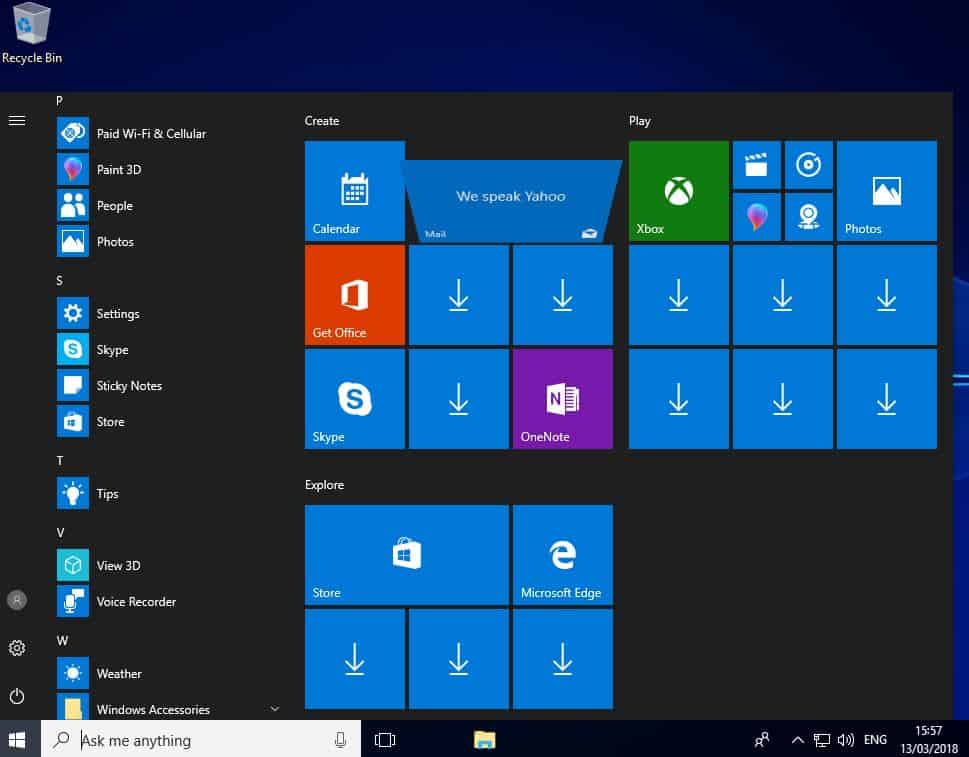The width and height of the screenshot is (969, 757).
Task: Open the OneNote tile
Action: click(x=563, y=399)
